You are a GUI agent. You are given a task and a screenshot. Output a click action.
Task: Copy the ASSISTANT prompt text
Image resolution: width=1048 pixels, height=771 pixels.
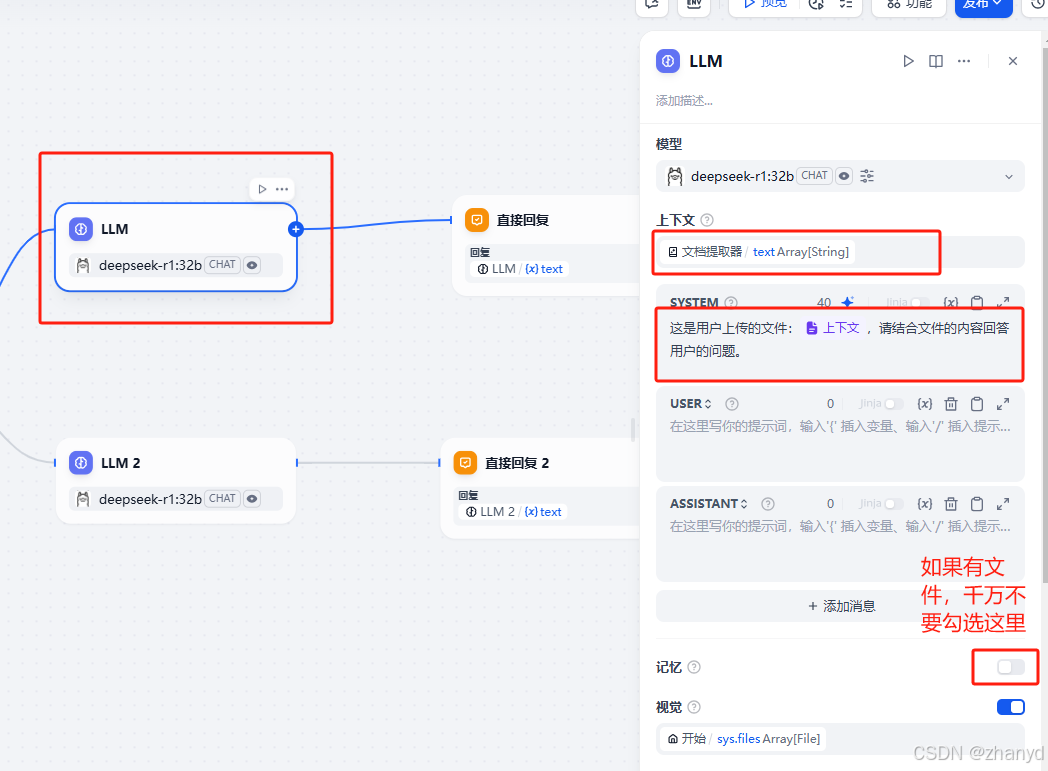pyautogui.click(x=976, y=504)
